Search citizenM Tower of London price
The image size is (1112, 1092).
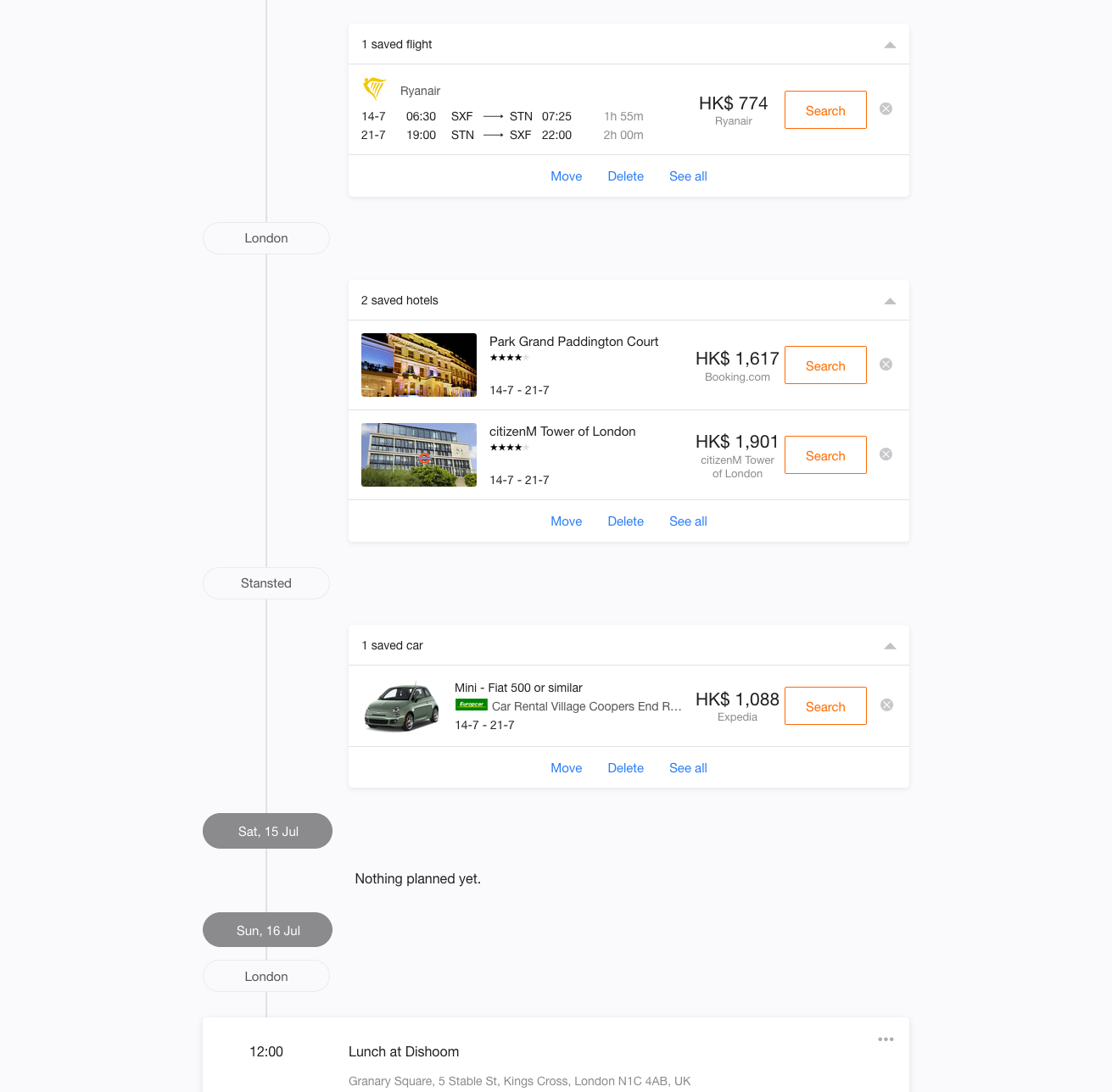click(825, 455)
